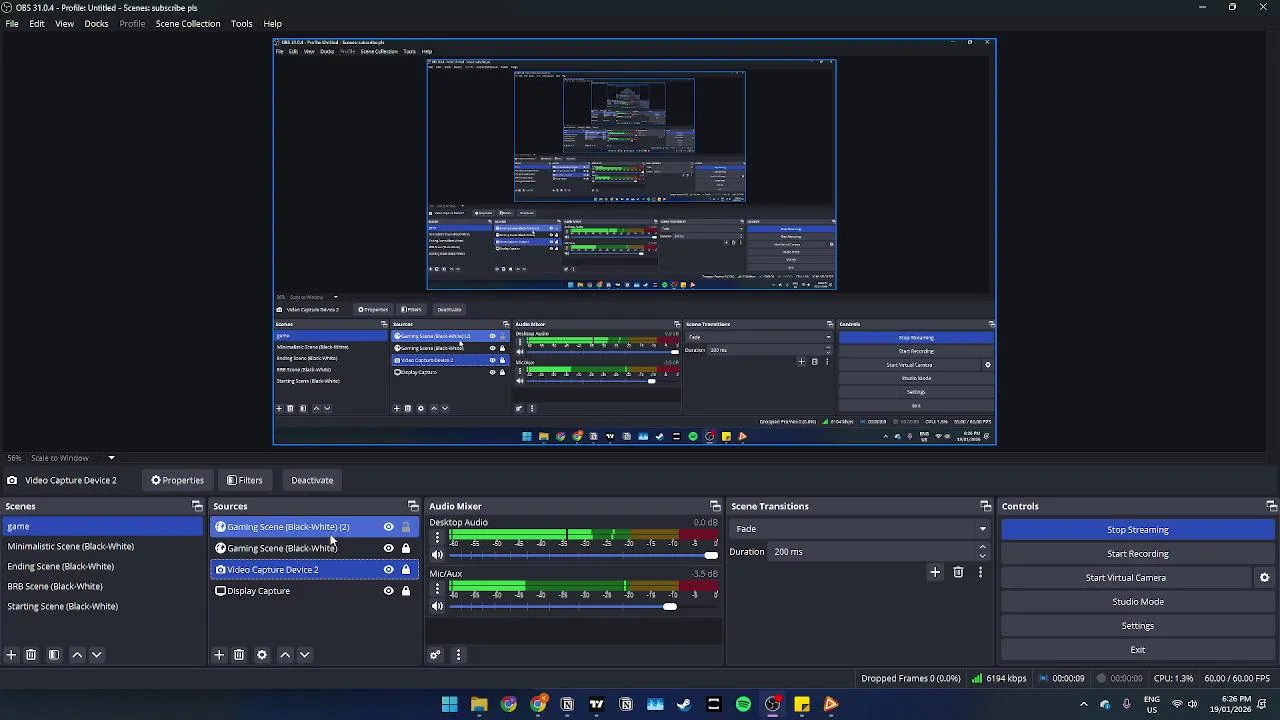Remove the transition using the trash icon

[958, 572]
